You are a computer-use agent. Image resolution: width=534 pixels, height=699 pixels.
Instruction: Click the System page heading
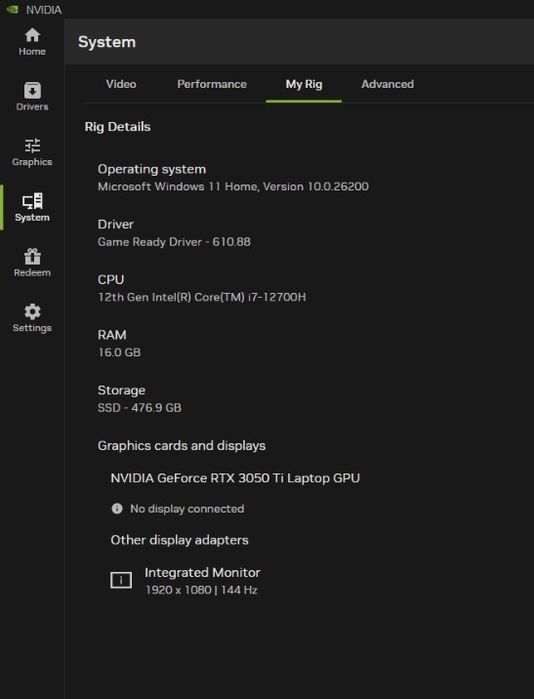coord(107,42)
